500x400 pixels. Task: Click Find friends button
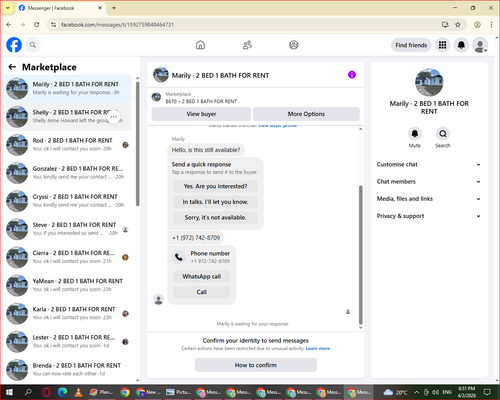click(x=411, y=45)
